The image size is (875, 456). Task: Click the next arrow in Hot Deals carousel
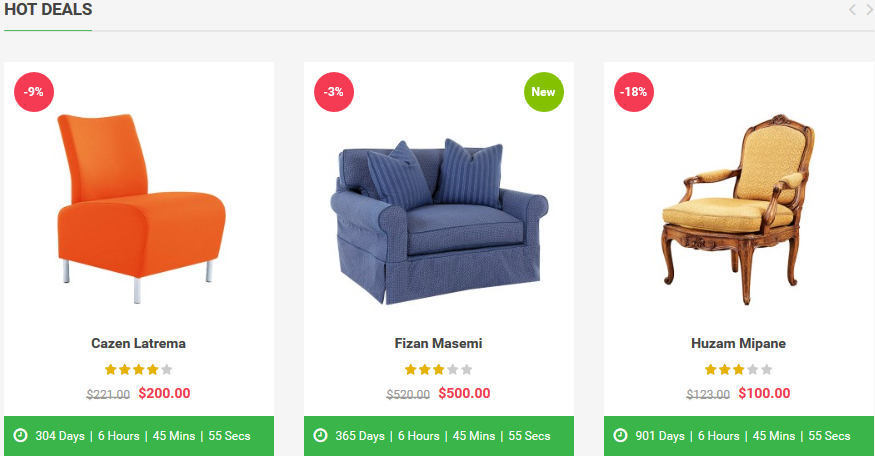pos(869,10)
